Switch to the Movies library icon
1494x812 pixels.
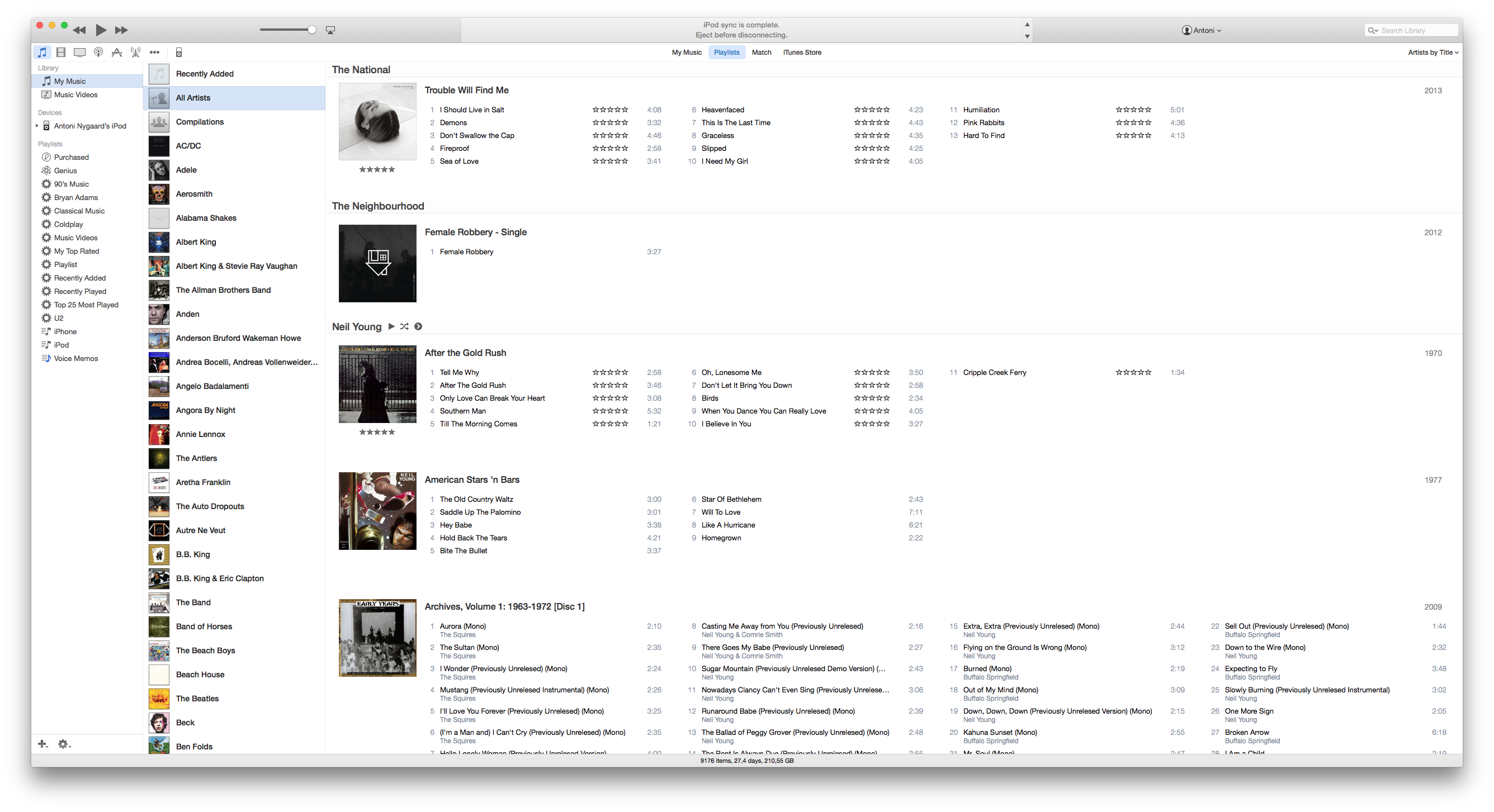(x=61, y=52)
